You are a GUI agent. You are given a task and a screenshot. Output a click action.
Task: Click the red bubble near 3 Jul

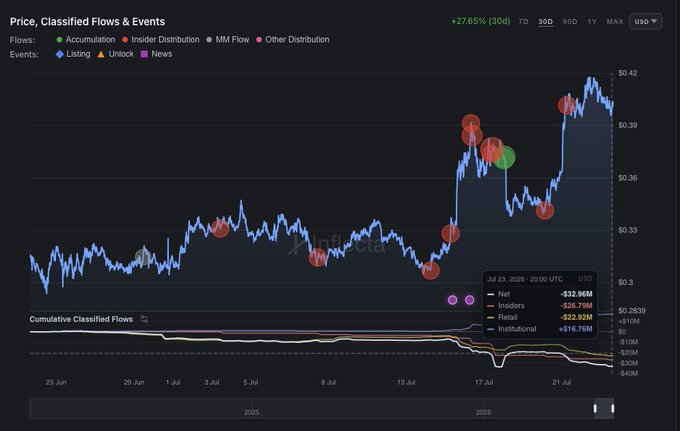(x=220, y=229)
